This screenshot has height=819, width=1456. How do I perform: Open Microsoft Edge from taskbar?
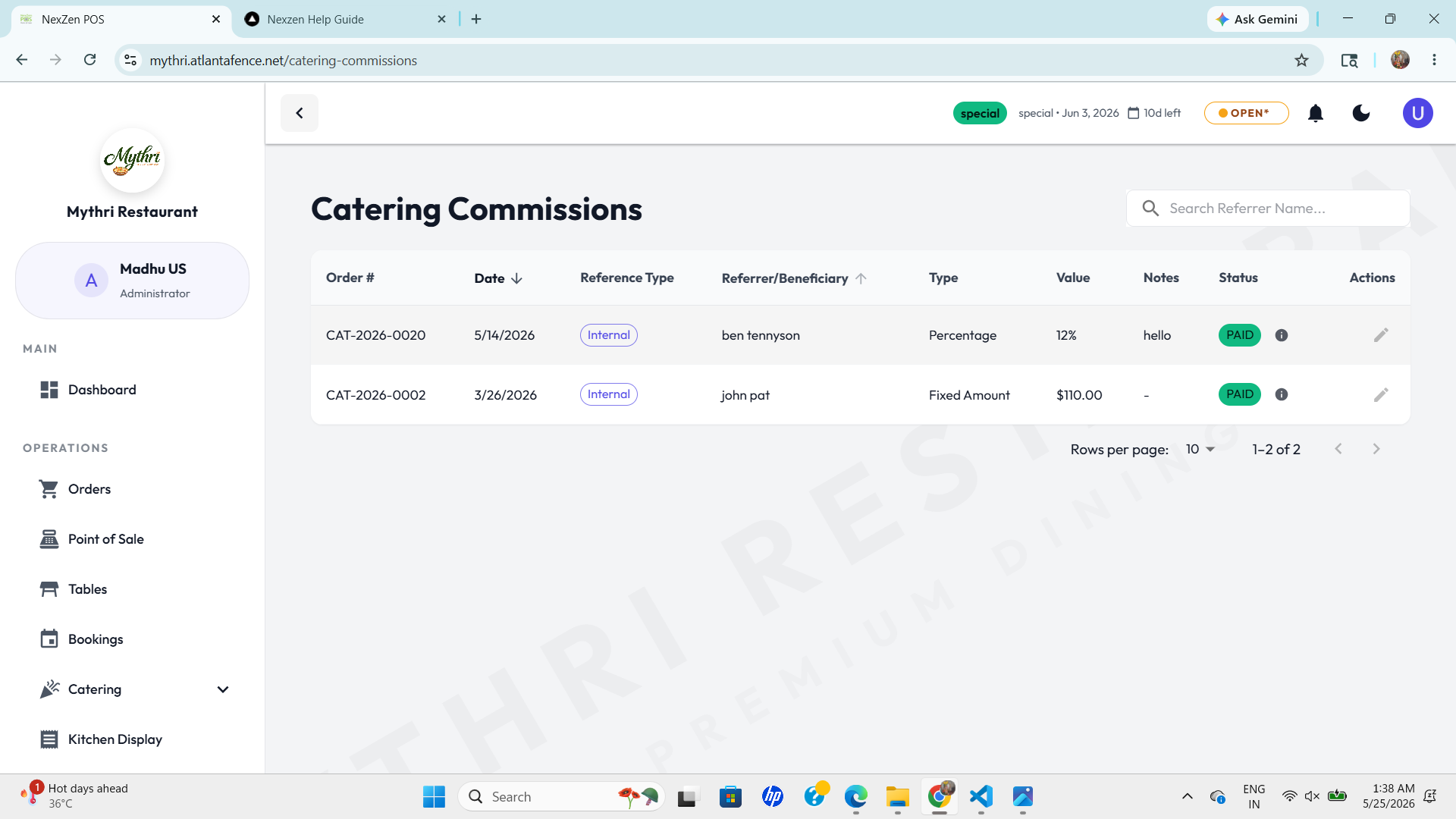[855, 796]
